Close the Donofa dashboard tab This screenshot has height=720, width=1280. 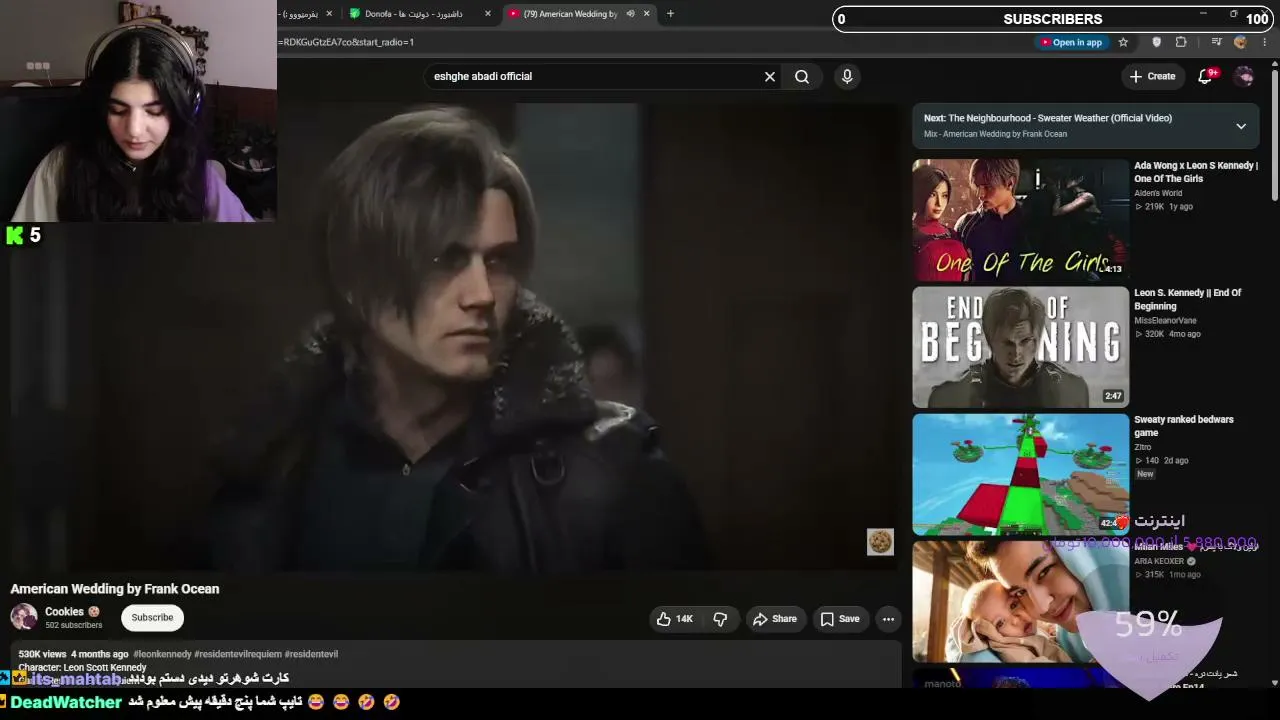pyautogui.click(x=488, y=14)
